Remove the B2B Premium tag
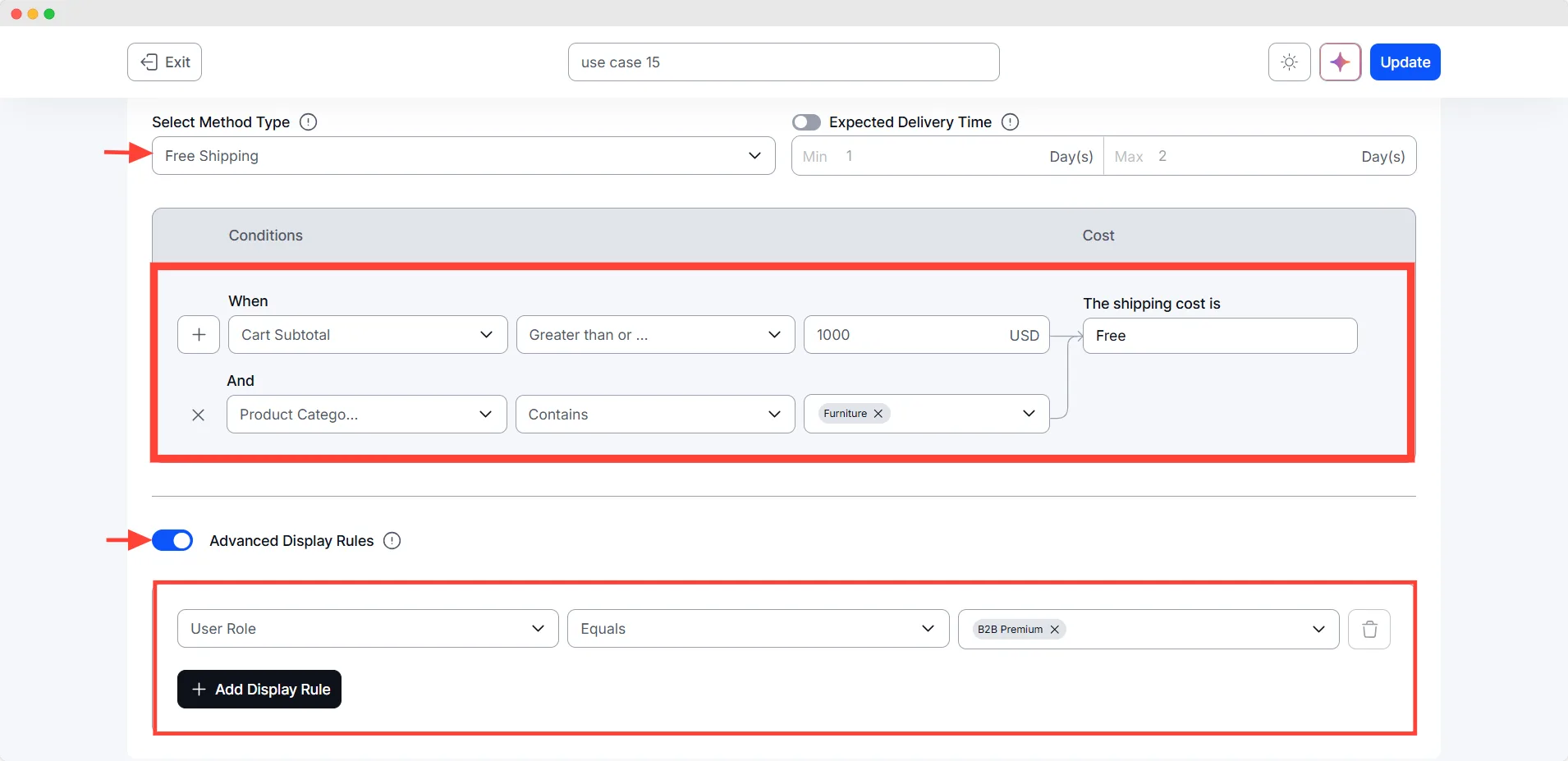Screen dimensions: 1568x761 [x=1053, y=629]
